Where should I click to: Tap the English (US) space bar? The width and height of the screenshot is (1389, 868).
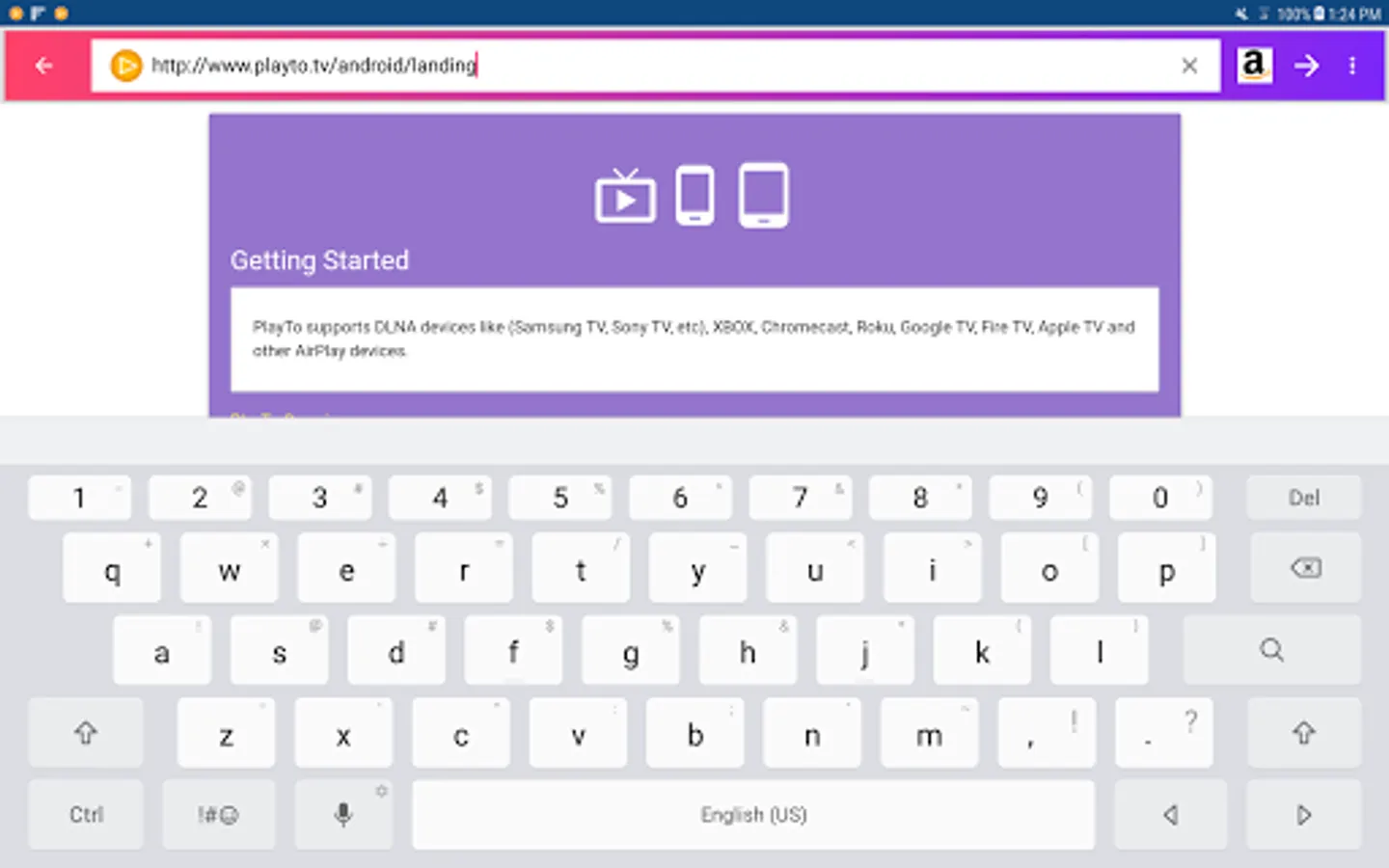coord(753,815)
